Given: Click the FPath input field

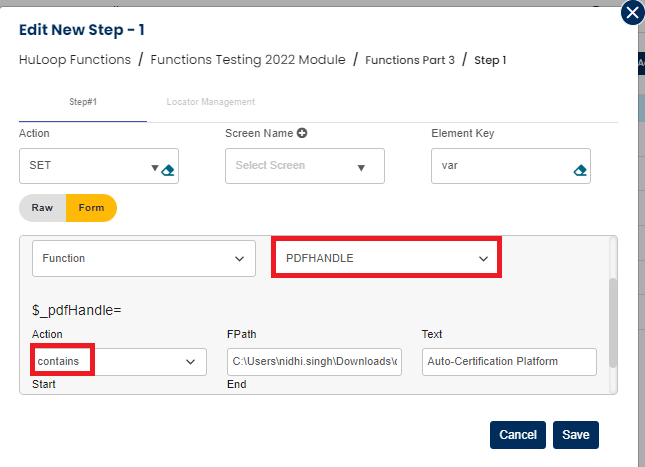Looking at the screenshot, I should point(314,361).
